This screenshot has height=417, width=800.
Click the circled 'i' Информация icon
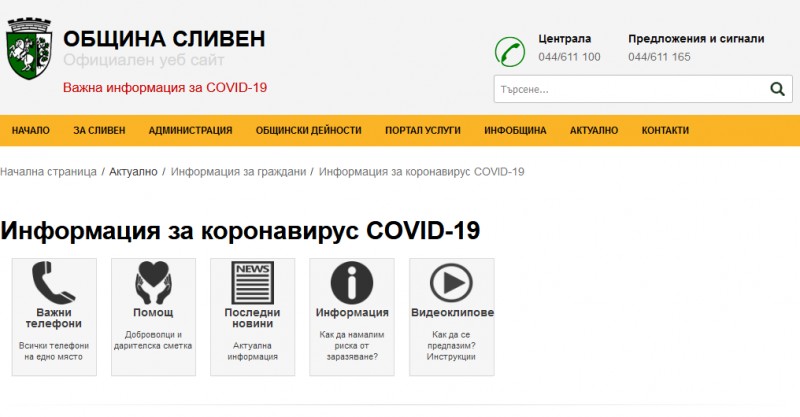pos(351,282)
